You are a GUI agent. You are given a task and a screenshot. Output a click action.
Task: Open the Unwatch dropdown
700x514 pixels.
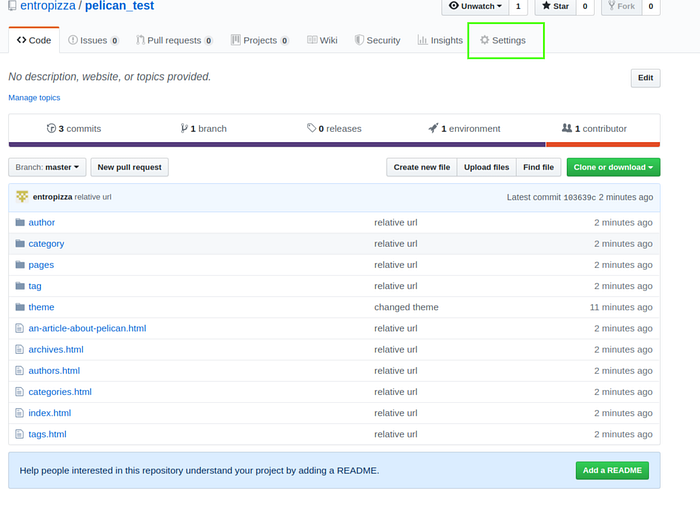coord(475,6)
